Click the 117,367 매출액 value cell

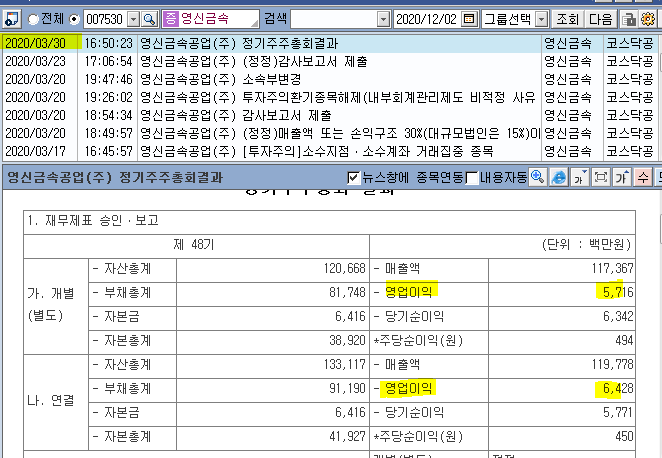click(x=562, y=268)
